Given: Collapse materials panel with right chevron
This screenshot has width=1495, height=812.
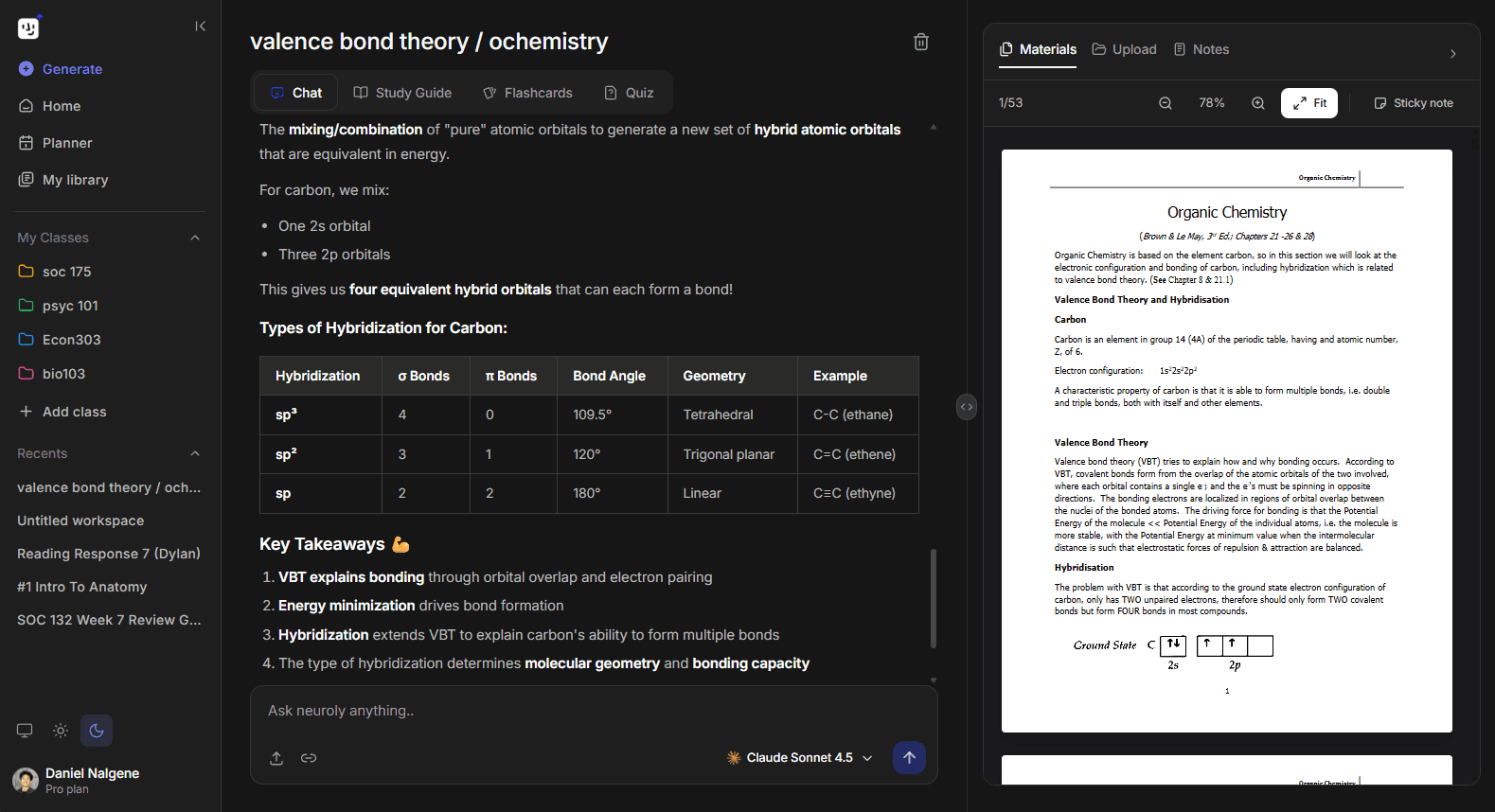Looking at the screenshot, I should pyautogui.click(x=1453, y=54).
